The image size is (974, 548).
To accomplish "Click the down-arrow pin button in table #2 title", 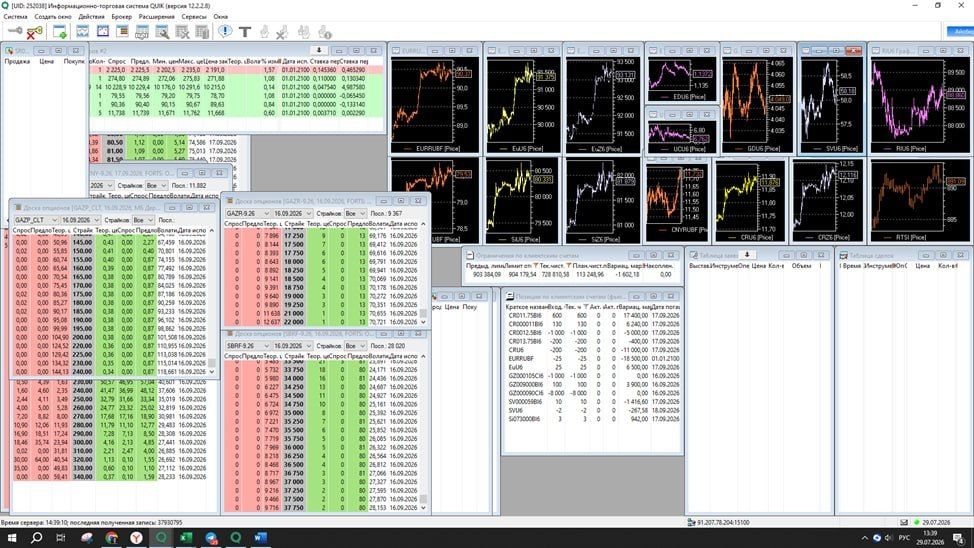I will tap(319, 50).
